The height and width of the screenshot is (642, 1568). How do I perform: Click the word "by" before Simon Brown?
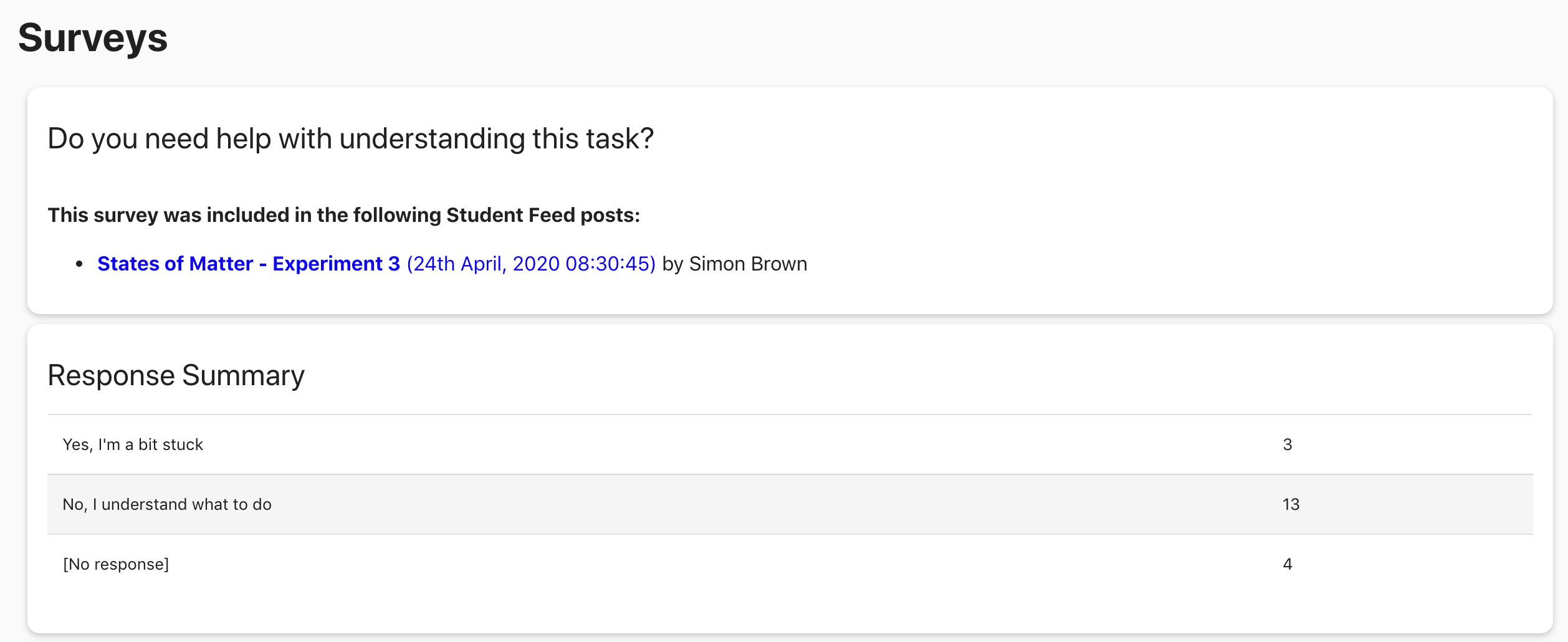pos(672,264)
